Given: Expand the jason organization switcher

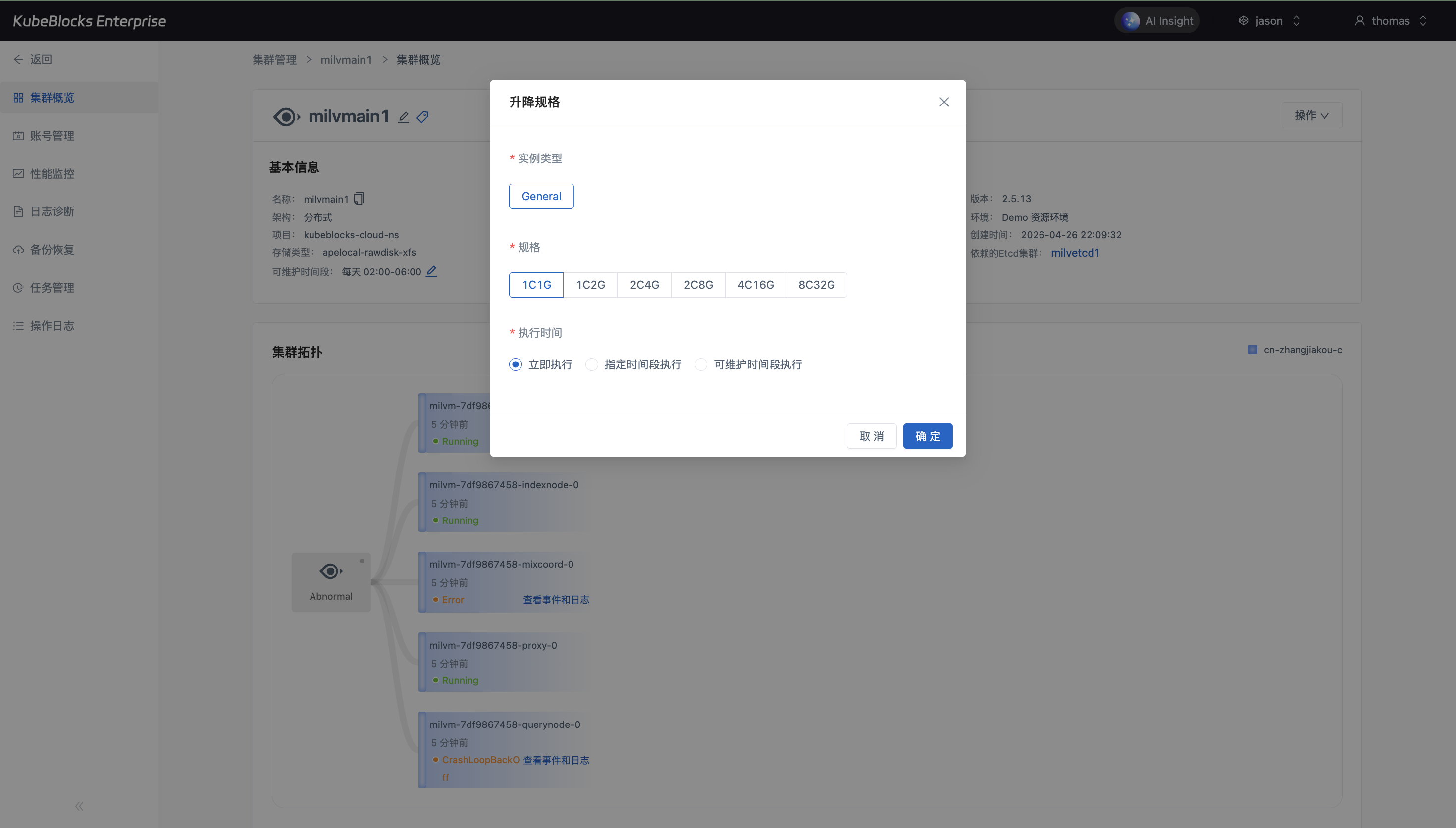Looking at the screenshot, I should pyautogui.click(x=1269, y=21).
